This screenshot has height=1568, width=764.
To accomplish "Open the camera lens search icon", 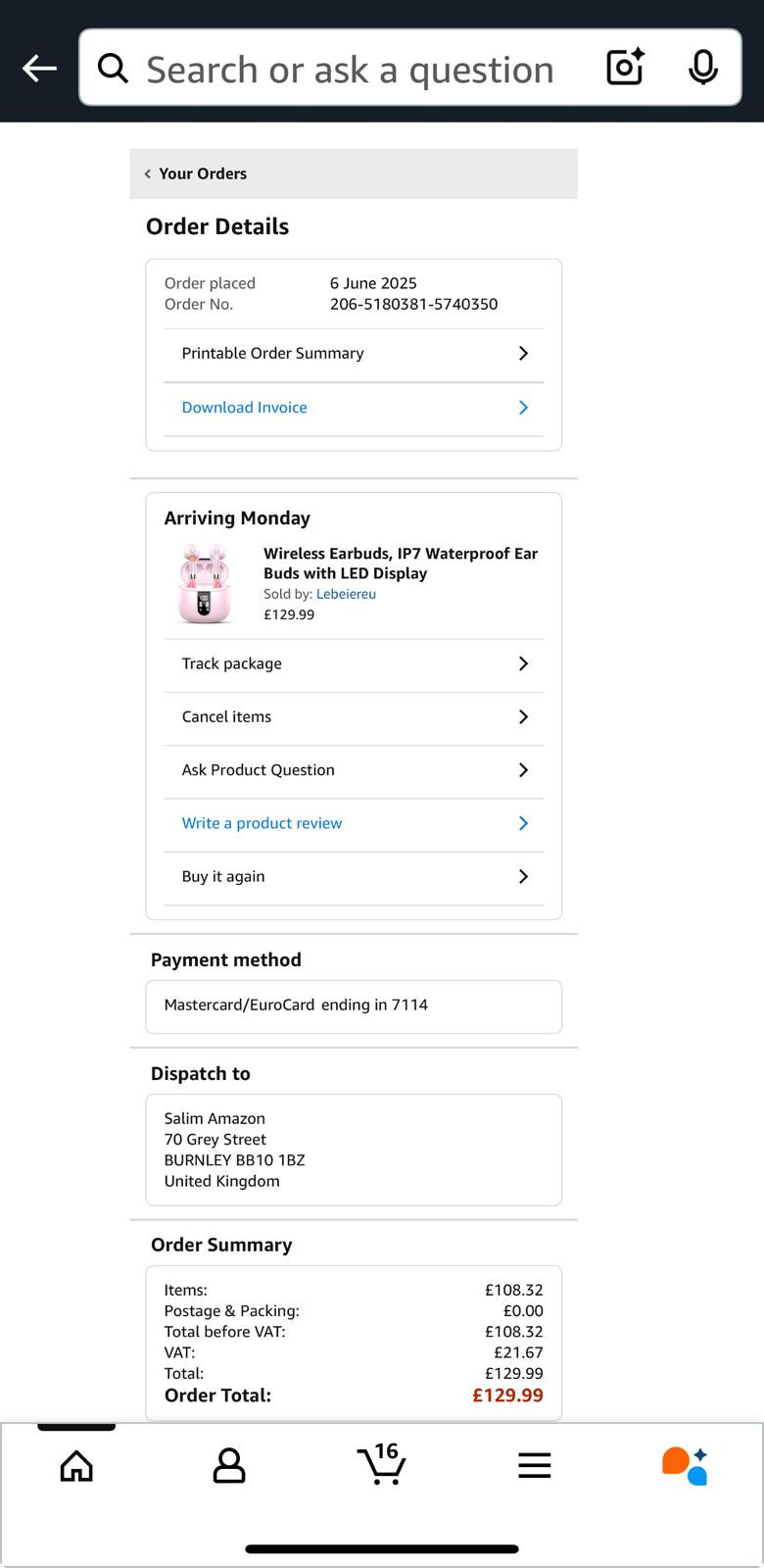I will (625, 67).
